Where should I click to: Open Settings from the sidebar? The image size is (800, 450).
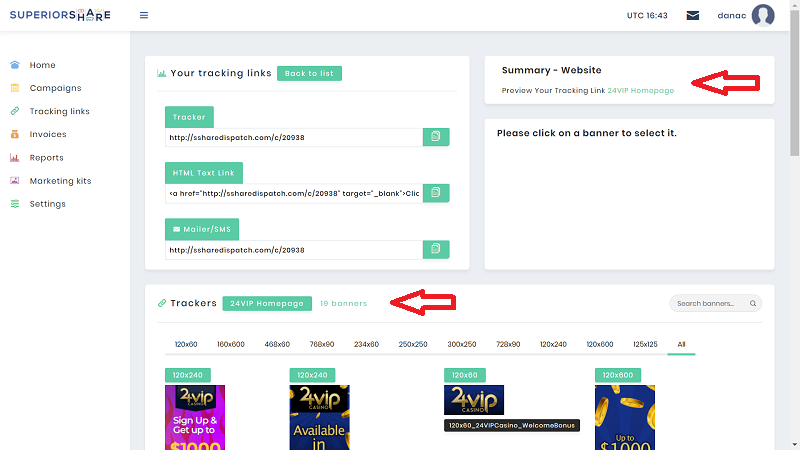[47, 204]
